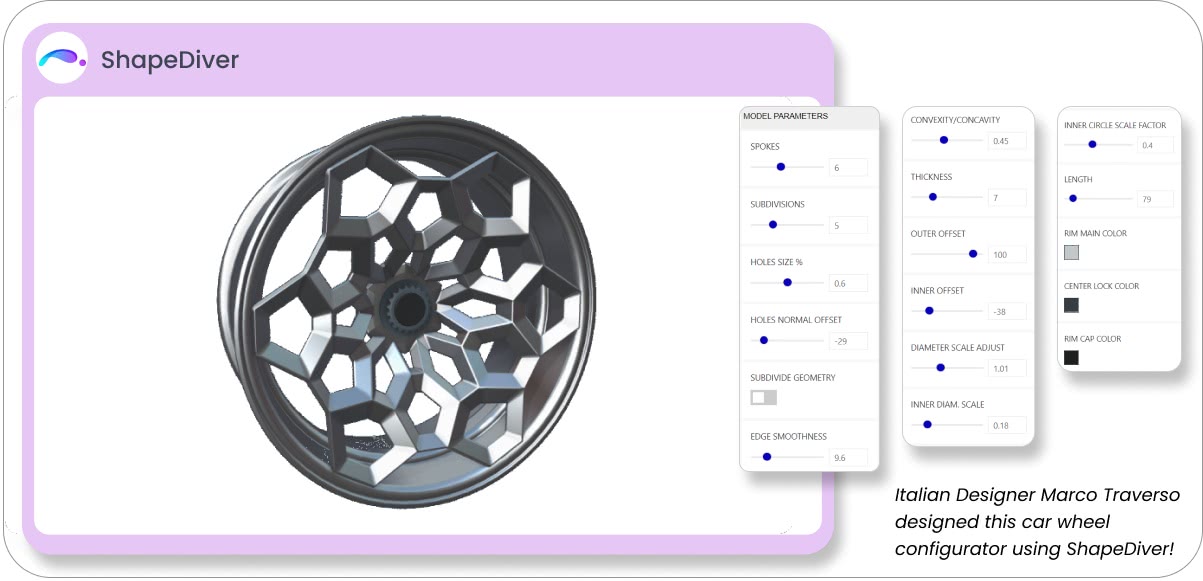1203x581 pixels.
Task: Click the Thickness value input field
Action: tap(1007, 198)
